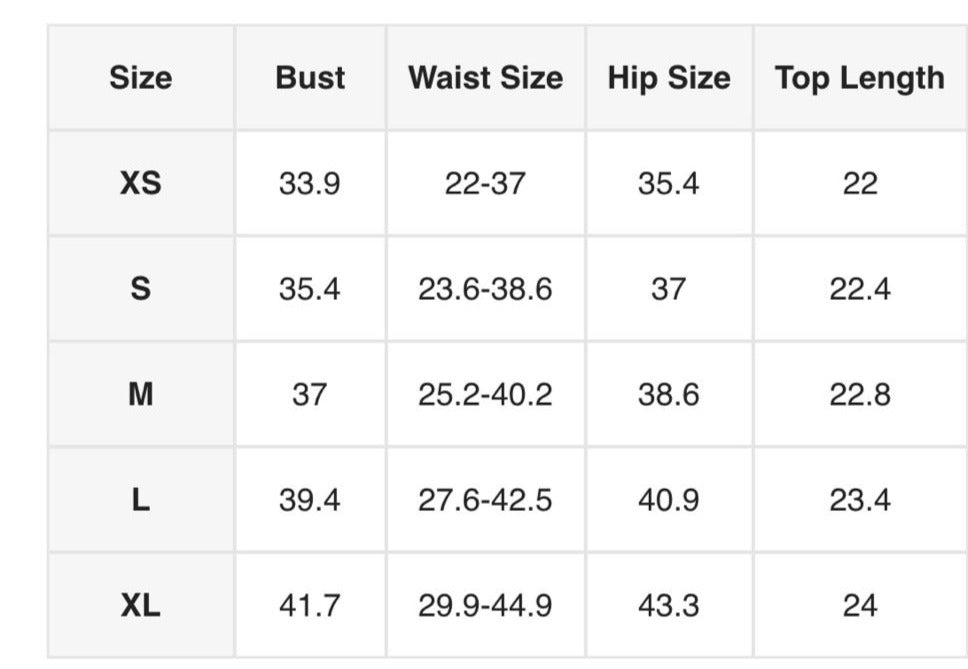Select the S size row label
This screenshot has height=669, width=968.
pos(141,289)
